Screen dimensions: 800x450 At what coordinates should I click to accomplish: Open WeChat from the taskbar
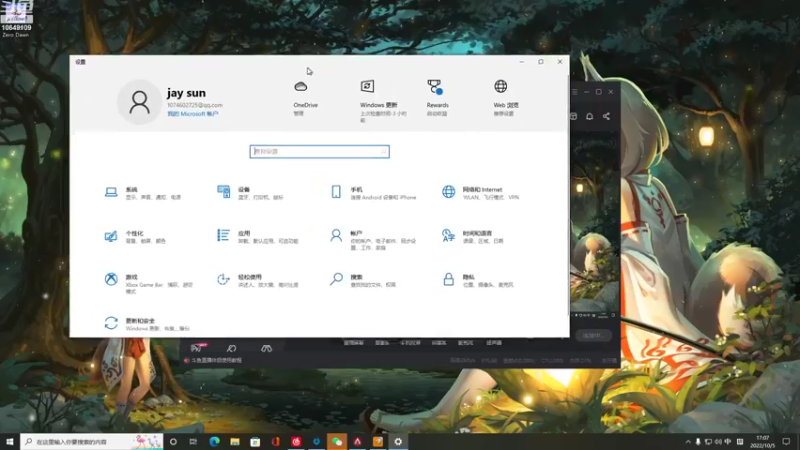click(x=337, y=441)
